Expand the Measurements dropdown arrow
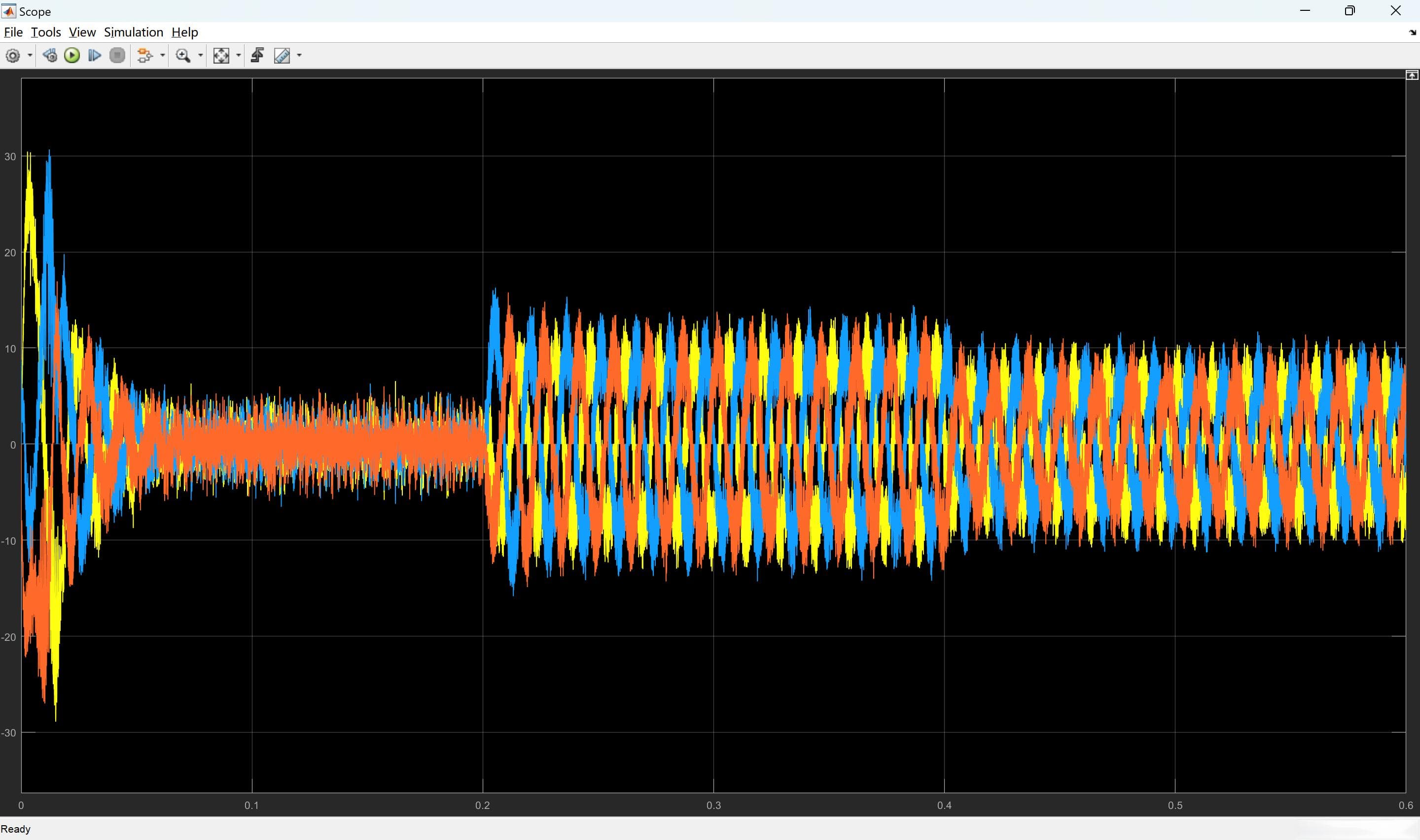This screenshot has width=1420, height=840. (299, 56)
